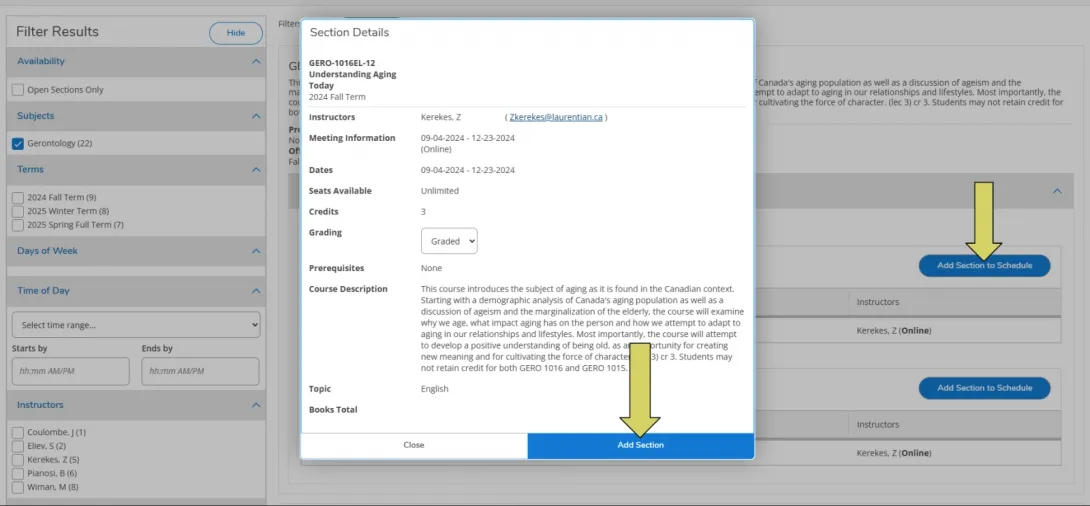Click the first Add Section to Schedule button
The image size is (1090, 506).
[x=984, y=265]
